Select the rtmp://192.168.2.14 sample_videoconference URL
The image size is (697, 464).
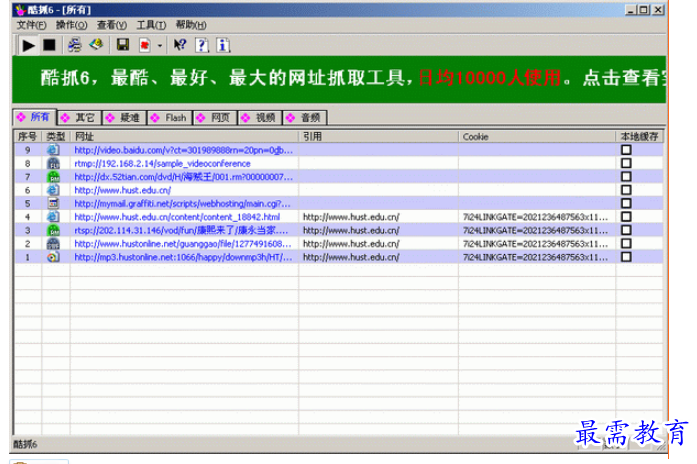click(162, 164)
